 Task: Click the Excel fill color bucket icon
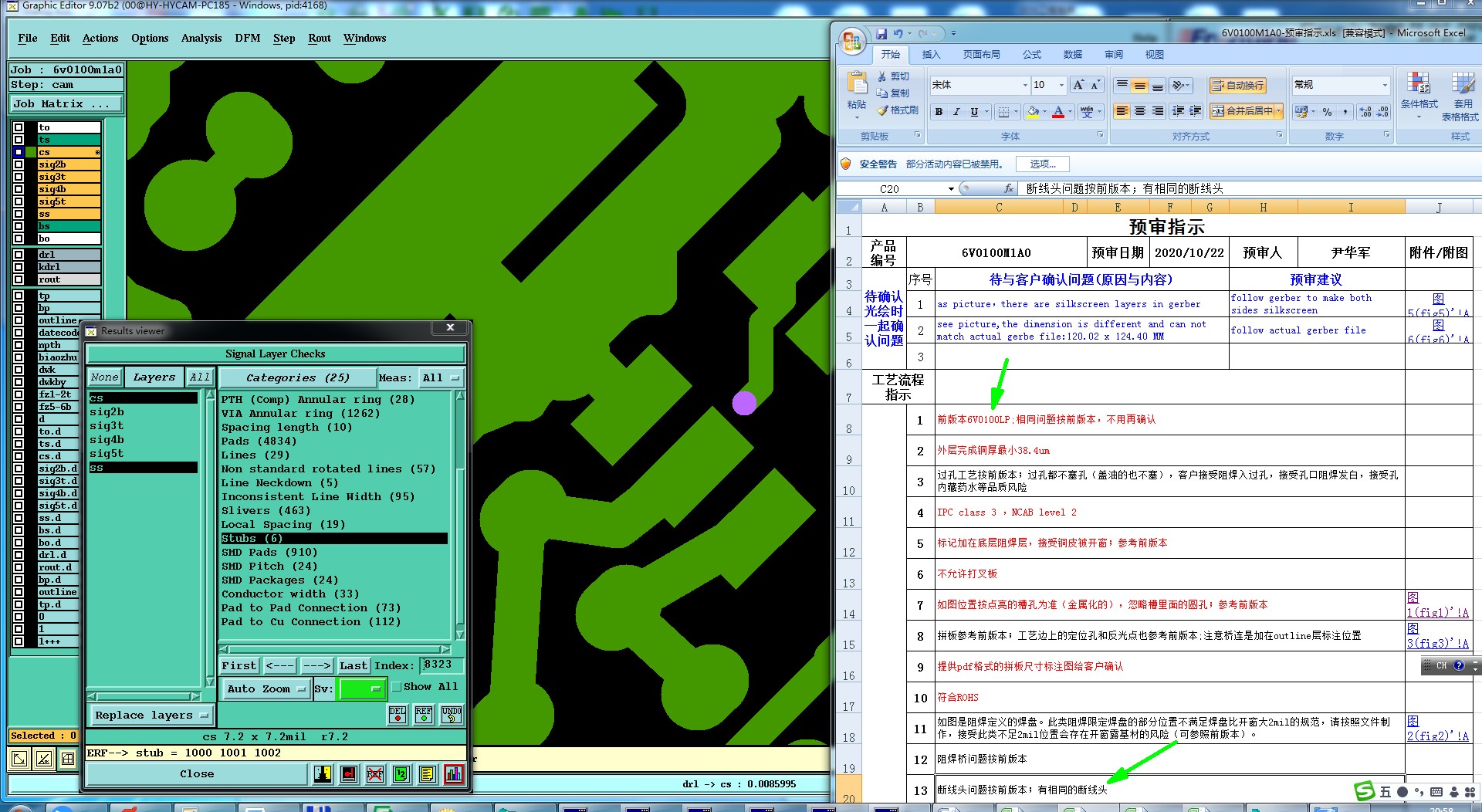(x=1034, y=112)
